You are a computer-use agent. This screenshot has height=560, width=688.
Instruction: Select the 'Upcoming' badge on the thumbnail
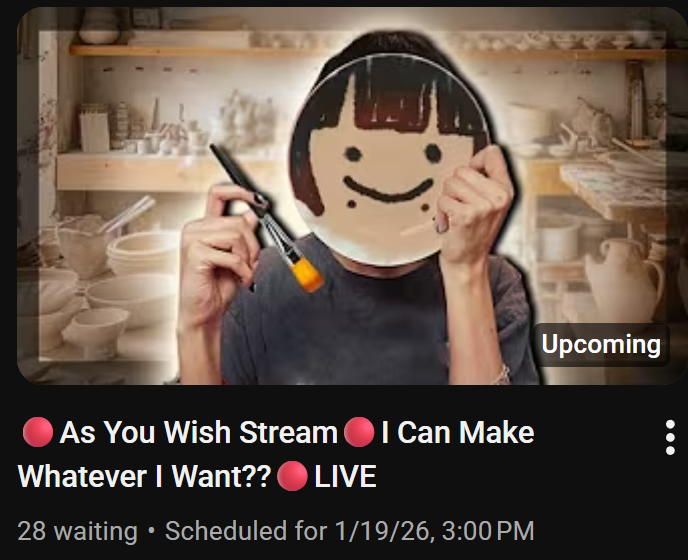tap(601, 345)
